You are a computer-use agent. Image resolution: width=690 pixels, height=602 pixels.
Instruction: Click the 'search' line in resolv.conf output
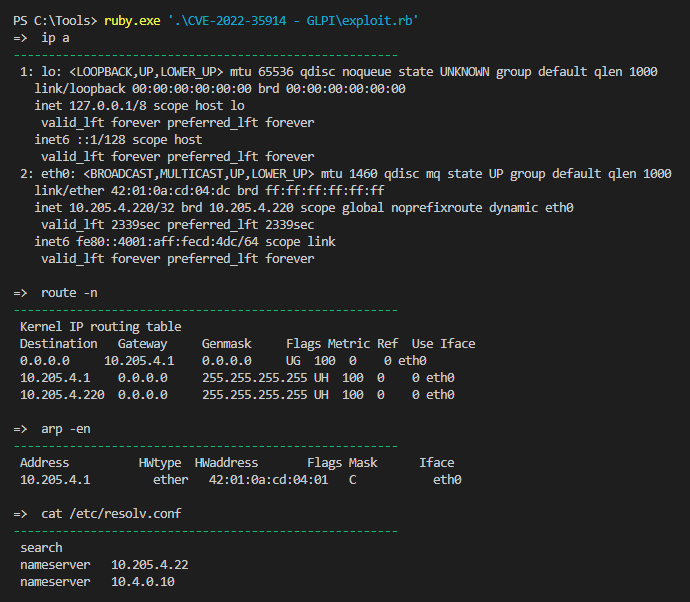(41, 548)
